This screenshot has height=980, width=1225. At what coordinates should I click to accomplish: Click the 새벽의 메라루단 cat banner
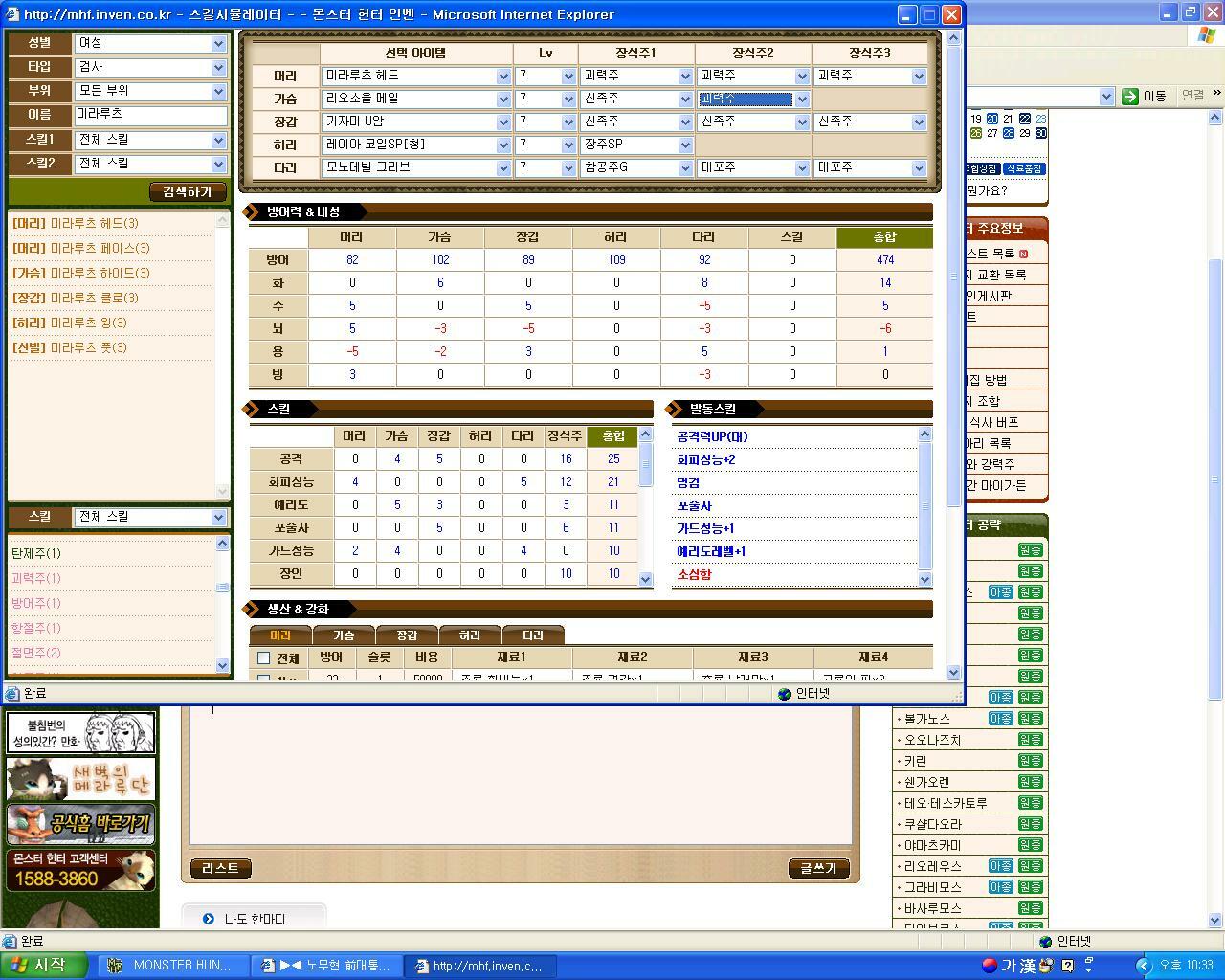point(80,778)
